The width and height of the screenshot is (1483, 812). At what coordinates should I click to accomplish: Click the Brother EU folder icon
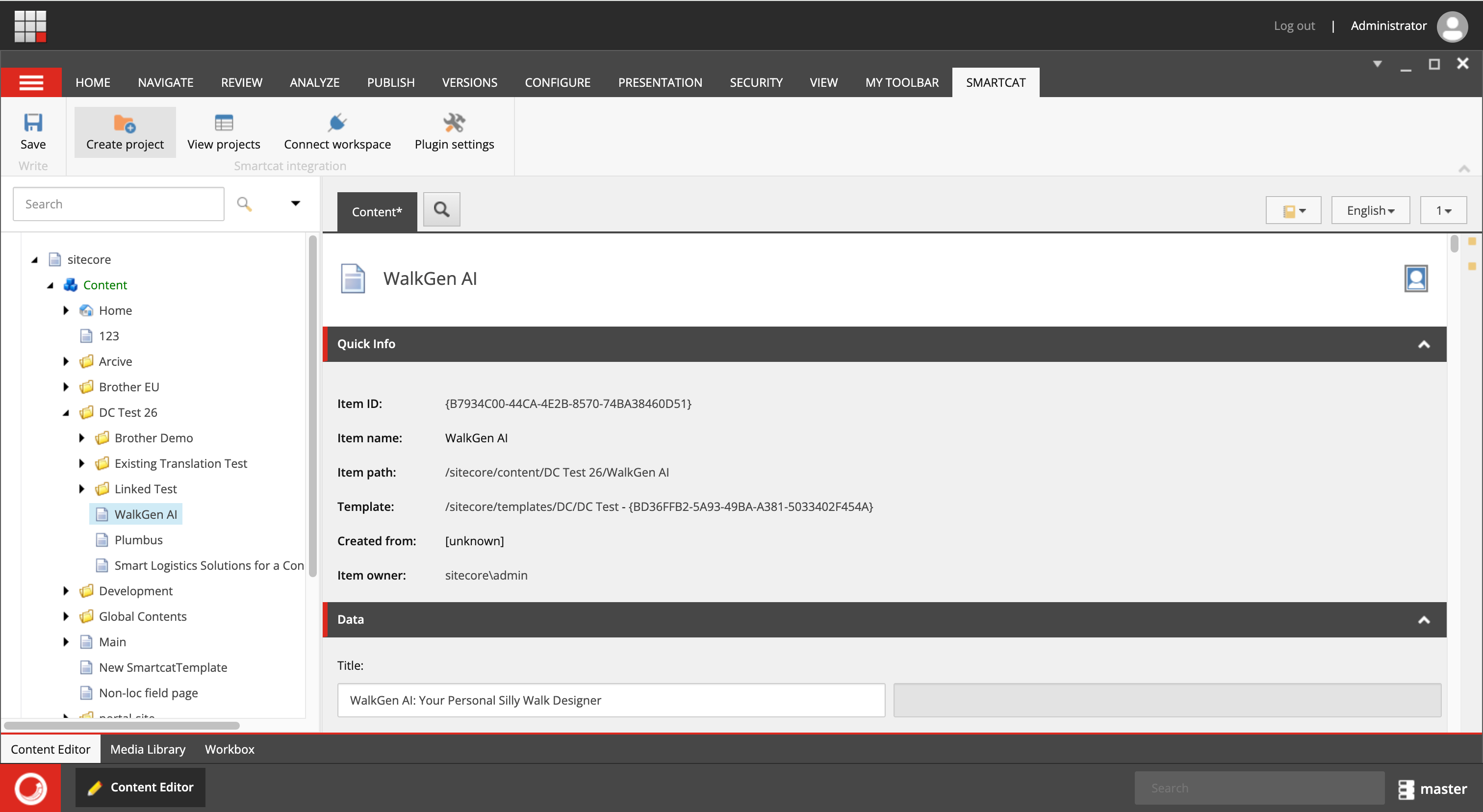pyautogui.click(x=86, y=387)
